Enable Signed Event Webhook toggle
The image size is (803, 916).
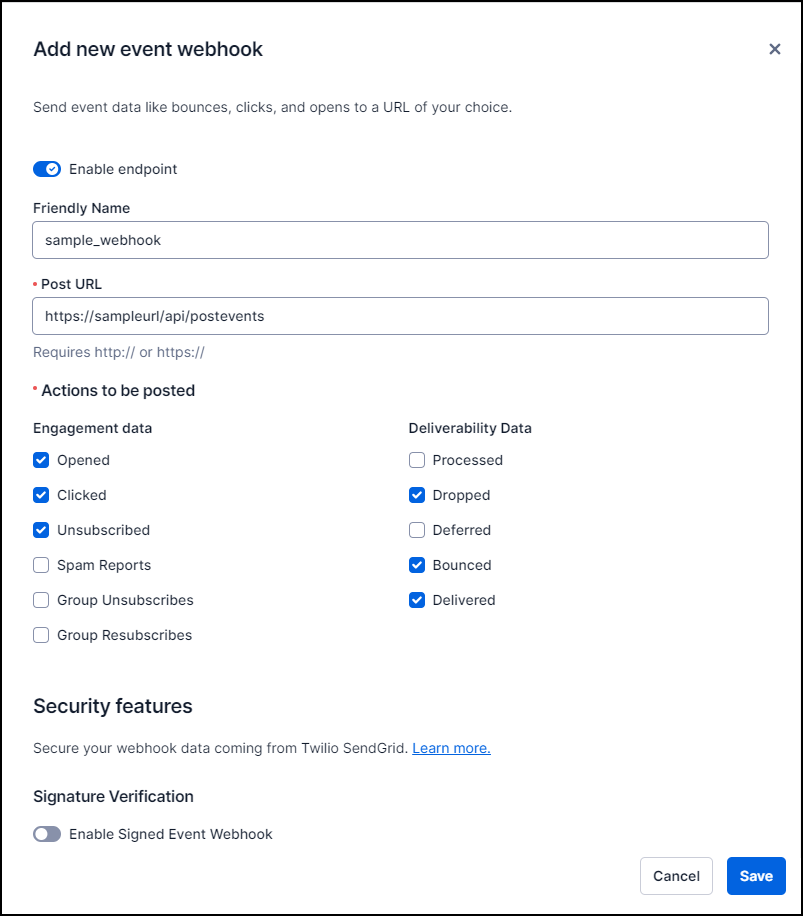pyautogui.click(x=47, y=834)
